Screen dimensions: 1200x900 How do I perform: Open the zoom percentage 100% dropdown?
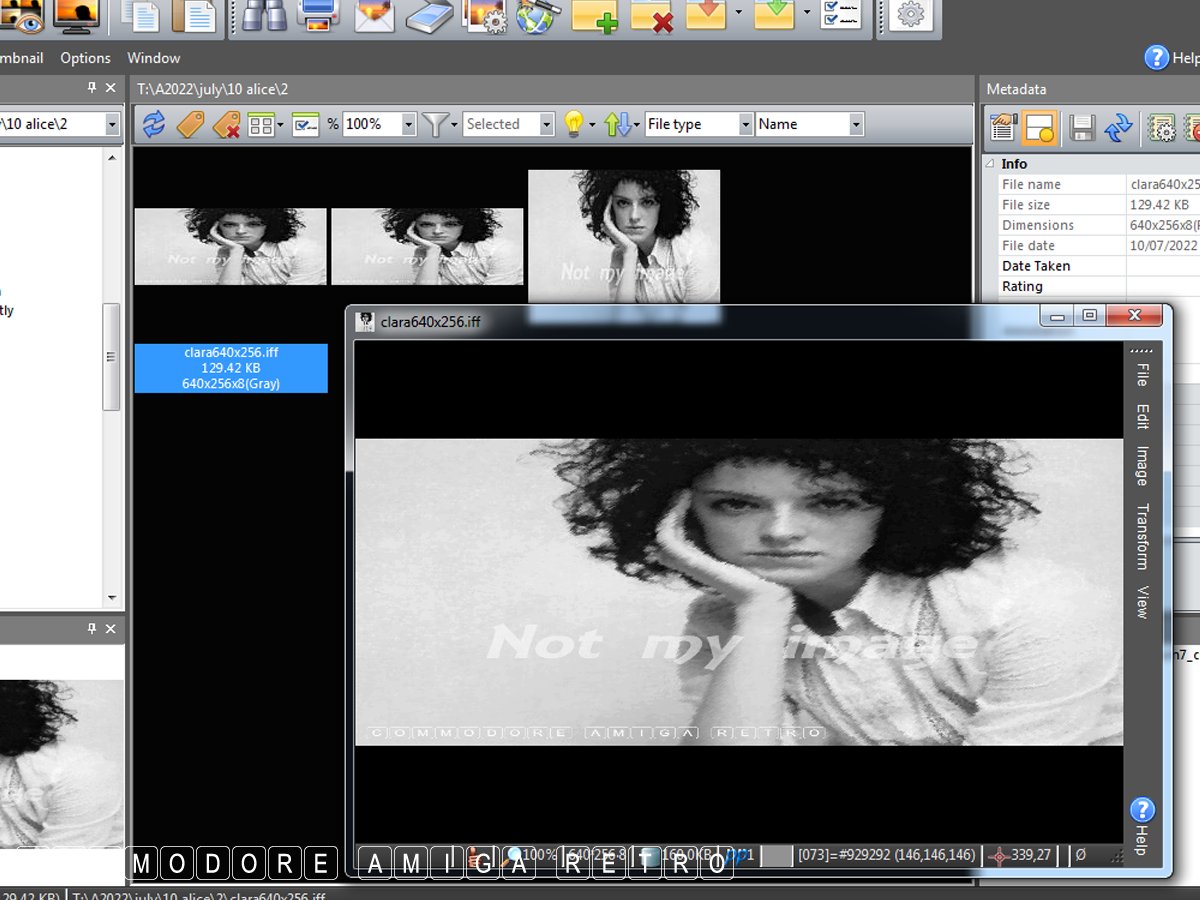point(408,124)
